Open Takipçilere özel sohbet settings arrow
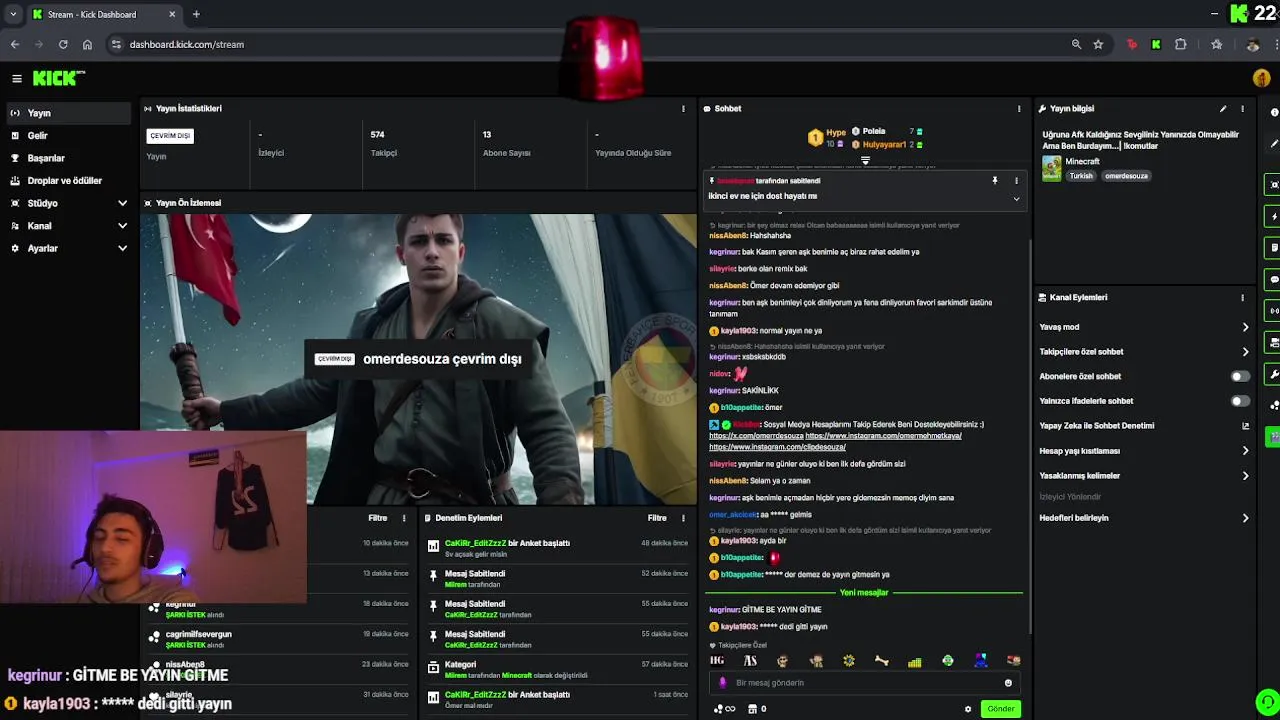This screenshot has width=1280, height=720. [x=1245, y=352]
